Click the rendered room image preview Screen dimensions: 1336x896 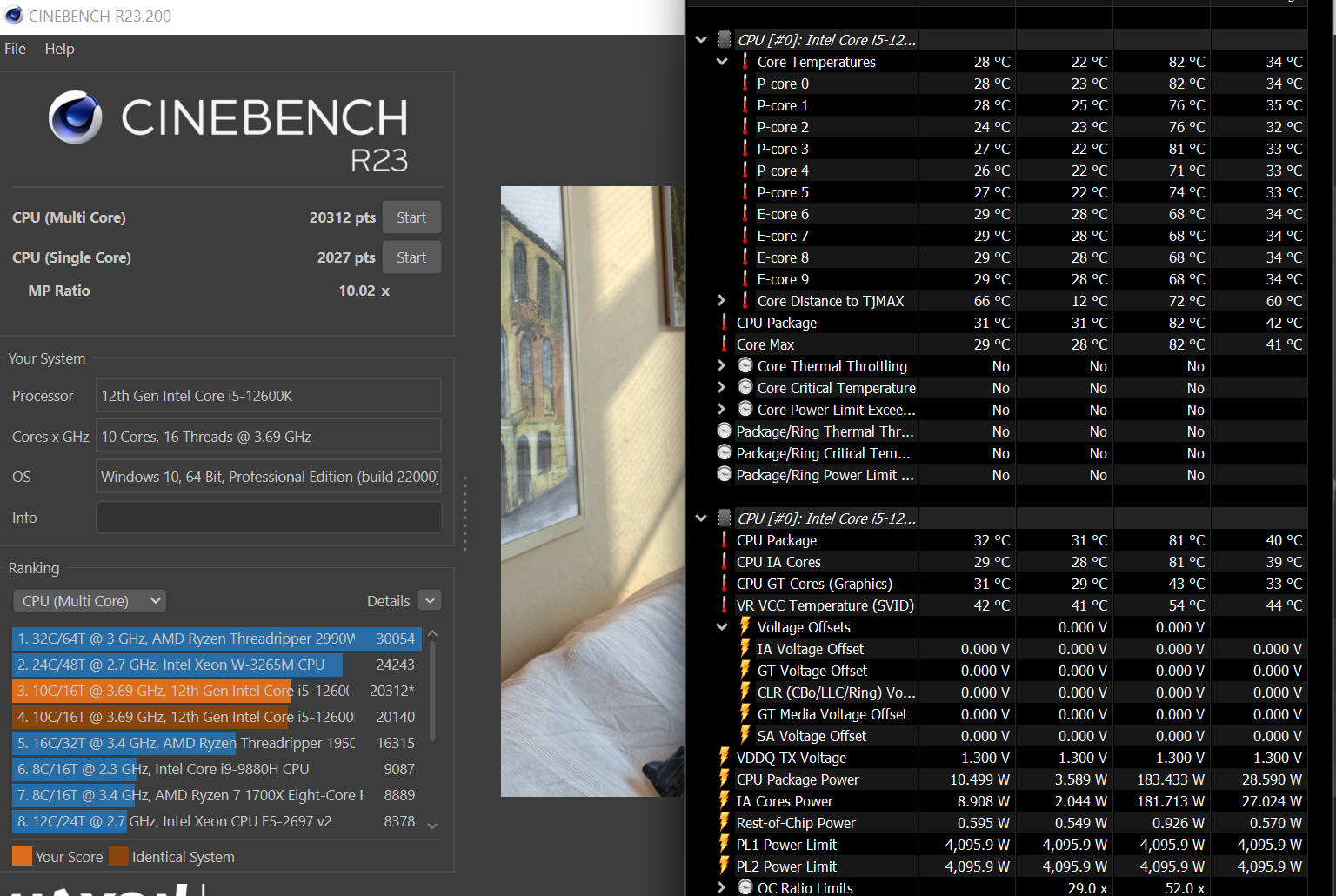[x=592, y=491]
